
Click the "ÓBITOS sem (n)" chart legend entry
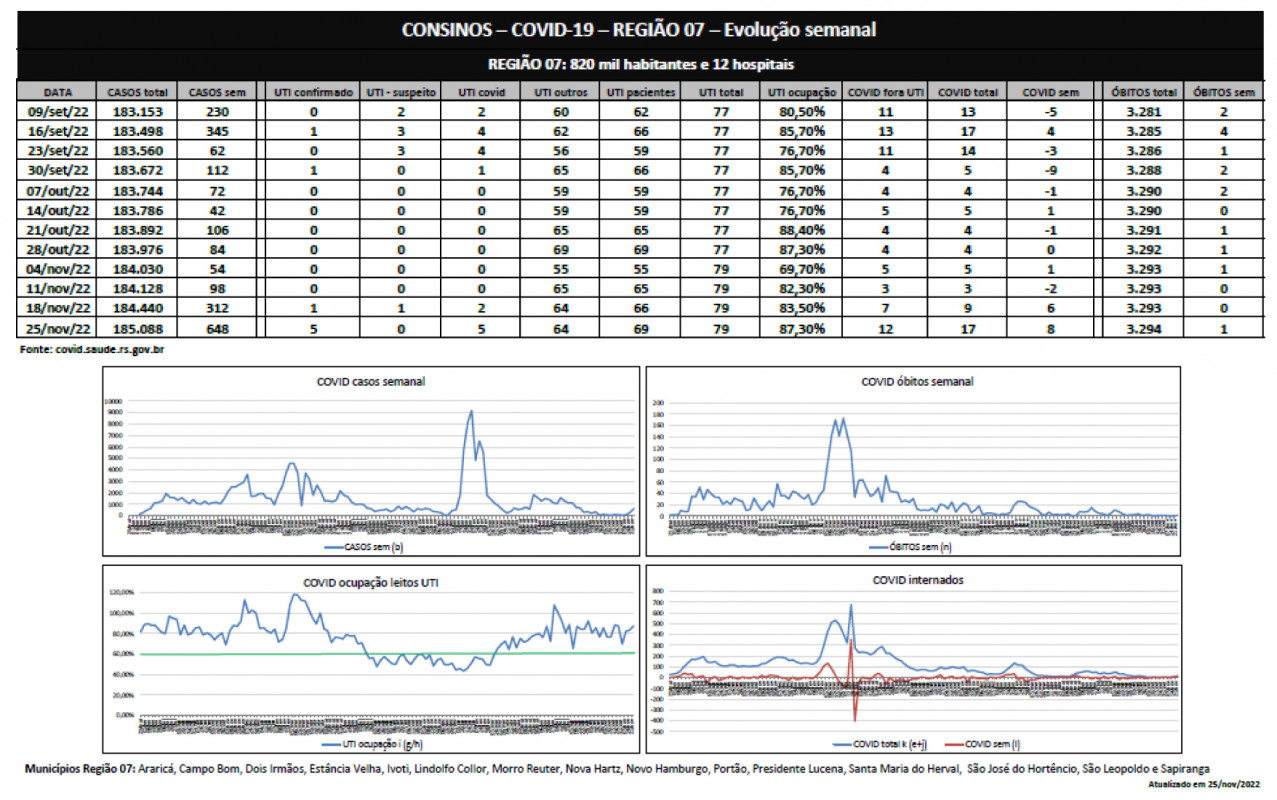[911, 548]
